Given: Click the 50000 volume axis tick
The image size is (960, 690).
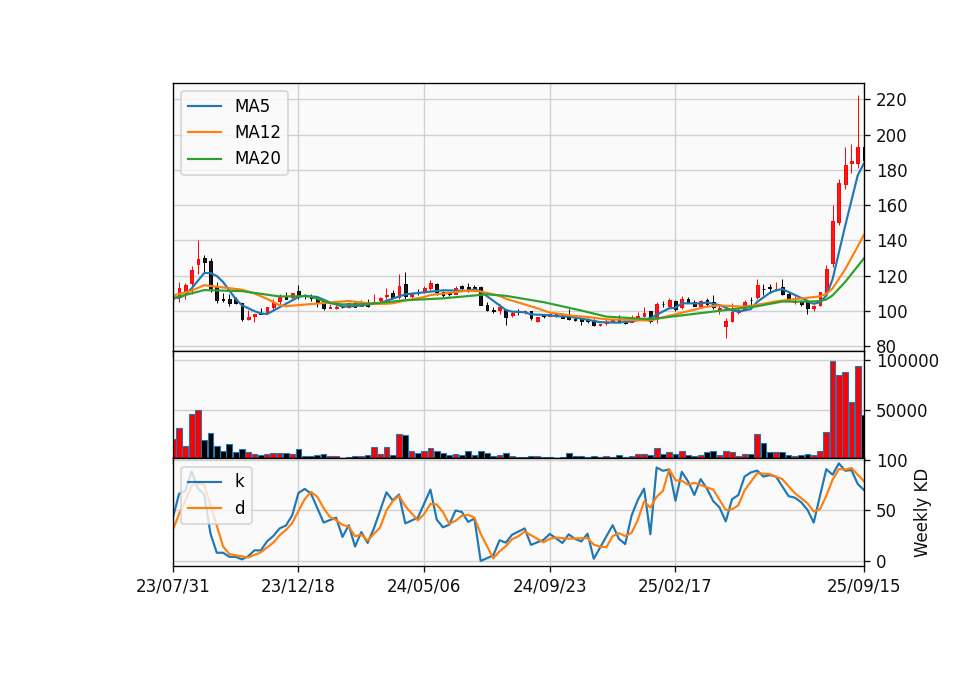Looking at the screenshot, I should pyautogui.click(x=902, y=411).
